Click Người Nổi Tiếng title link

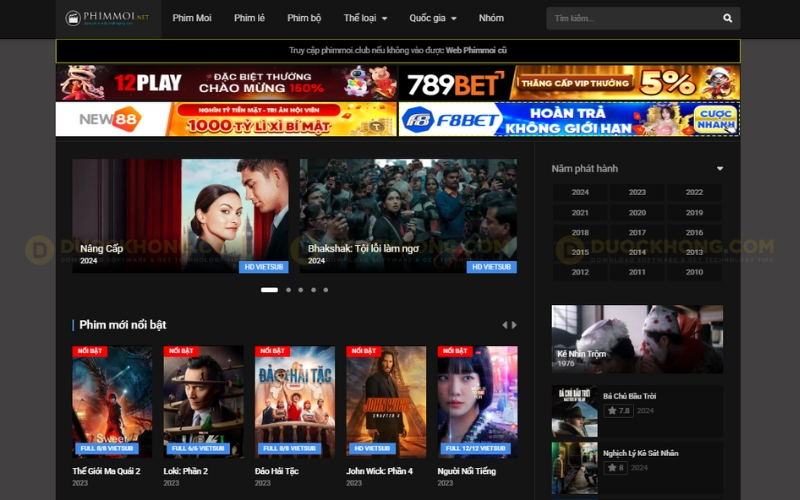pos(467,471)
